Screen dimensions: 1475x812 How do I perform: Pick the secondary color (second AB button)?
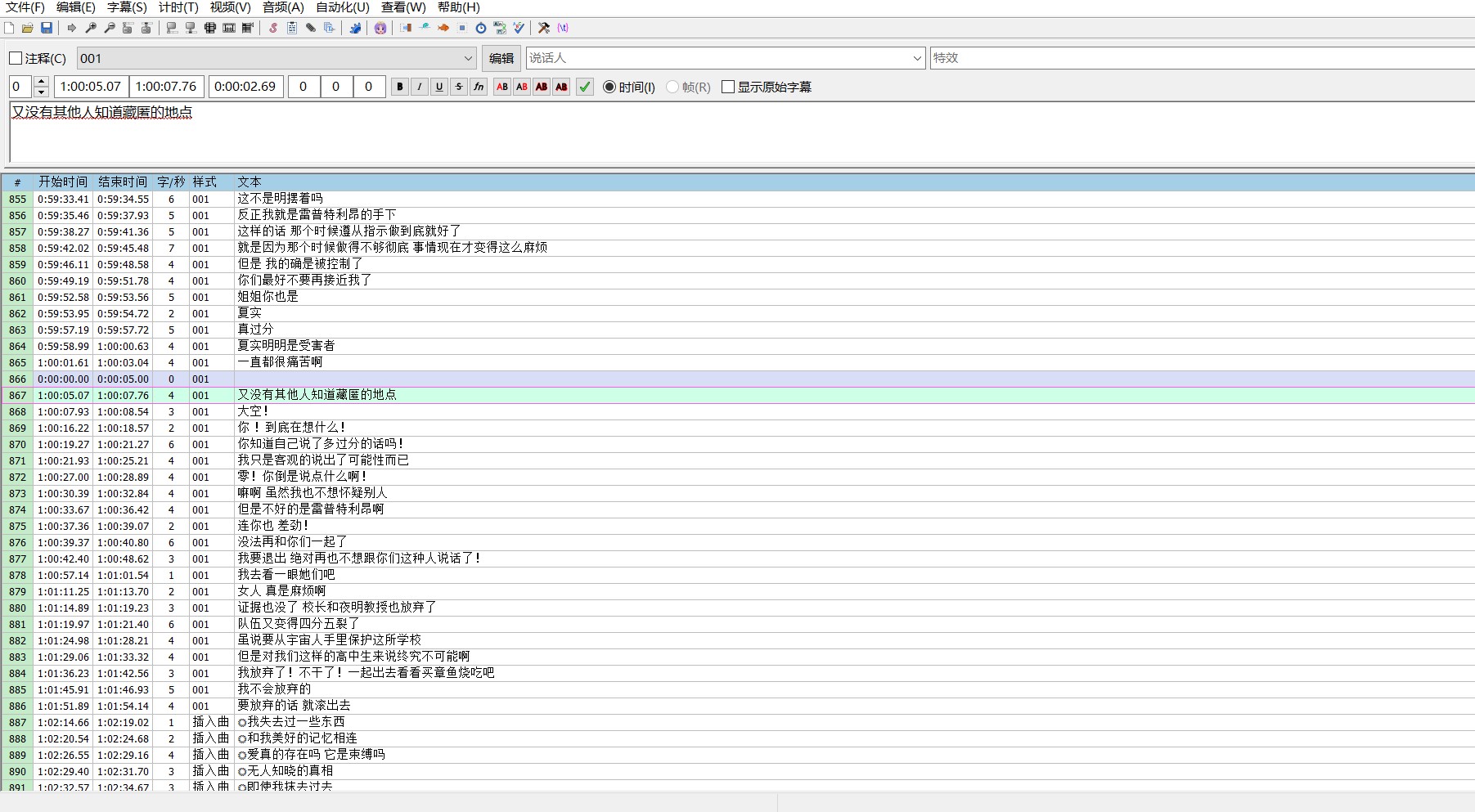pos(522,87)
